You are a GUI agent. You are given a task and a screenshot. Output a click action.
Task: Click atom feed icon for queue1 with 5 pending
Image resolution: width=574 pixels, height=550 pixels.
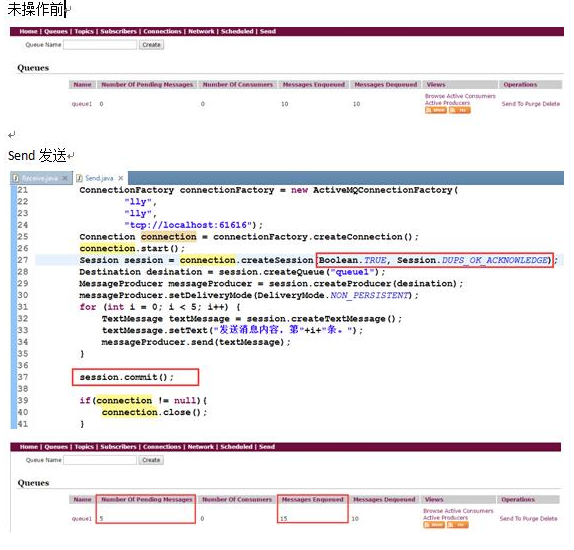(x=434, y=525)
